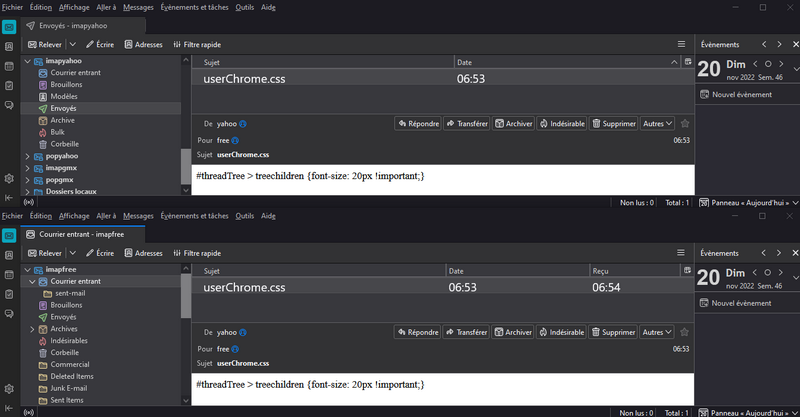Click the Date column header in top message list
The width and height of the screenshot is (800, 417).
(463, 62)
